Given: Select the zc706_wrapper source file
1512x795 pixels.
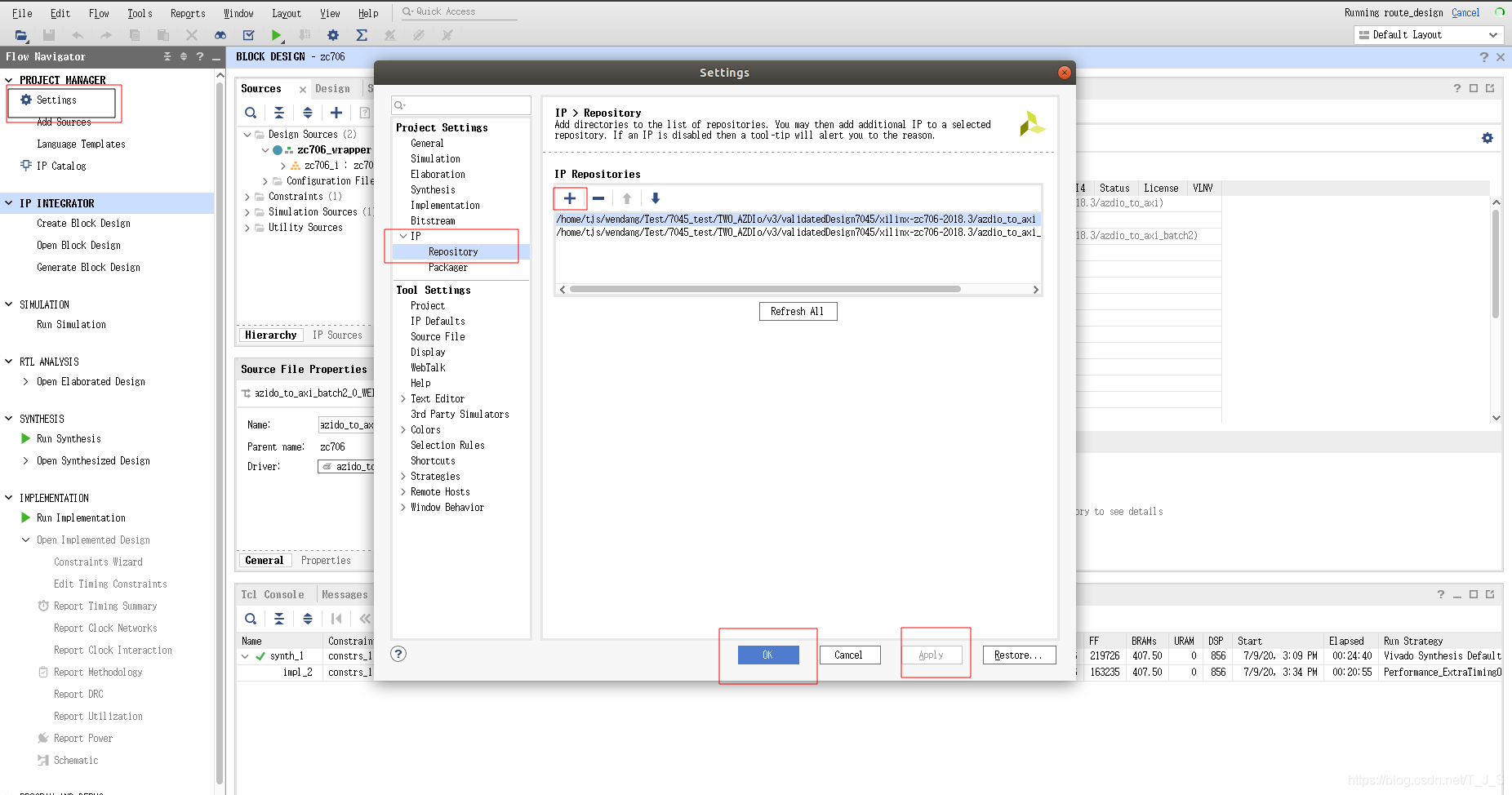Looking at the screenshot, I should pos(333,149).
